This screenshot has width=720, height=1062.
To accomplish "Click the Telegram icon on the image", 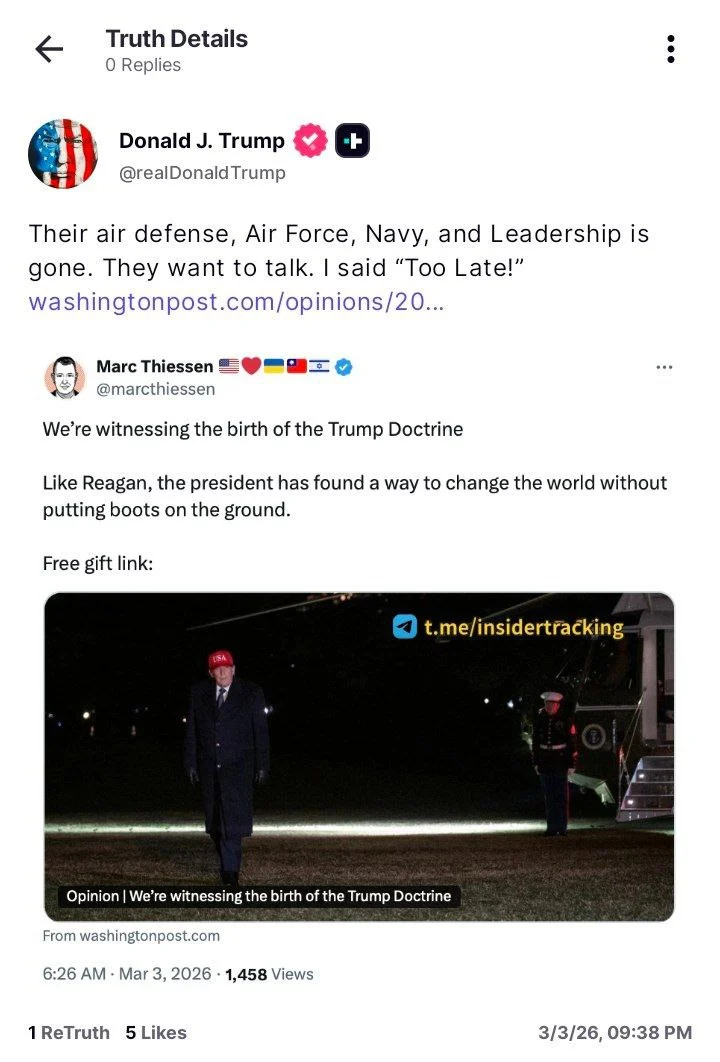I will point(405,627).
